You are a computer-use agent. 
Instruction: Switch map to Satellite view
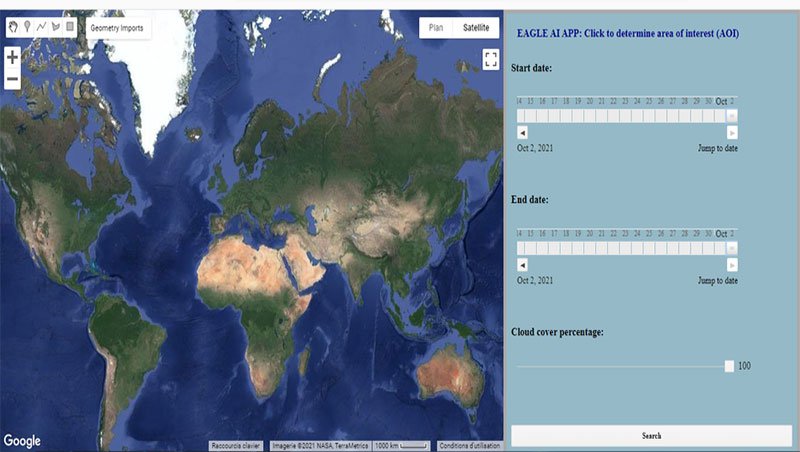(475, 28)
